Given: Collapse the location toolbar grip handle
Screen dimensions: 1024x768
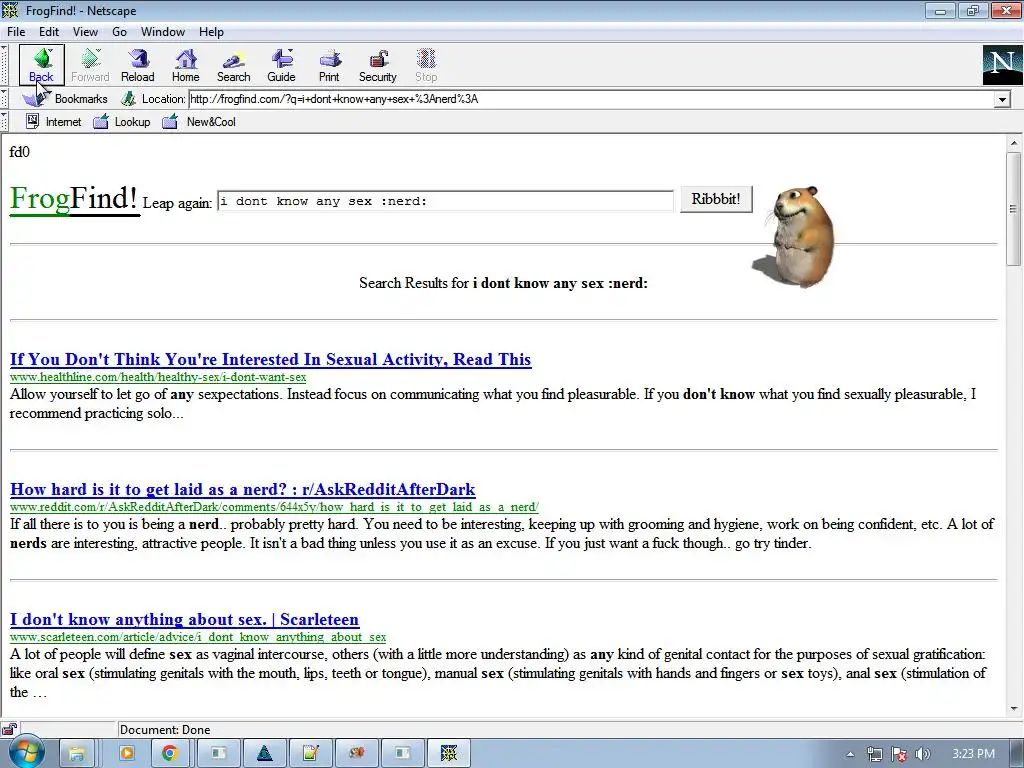Looking at the screenshot, I should pyautogui.click(x=4, y=99).
